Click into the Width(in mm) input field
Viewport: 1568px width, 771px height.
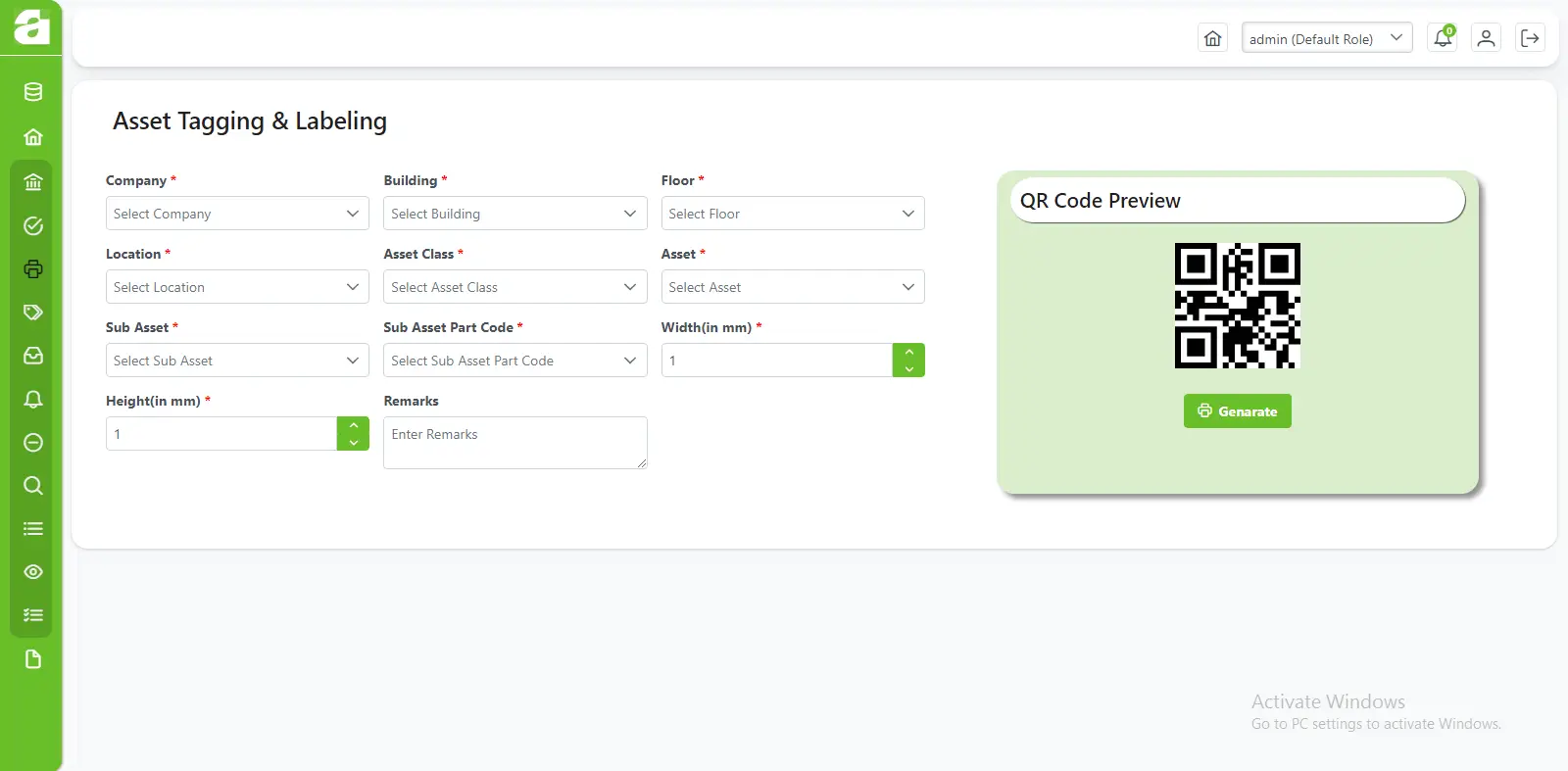[777, 361]
